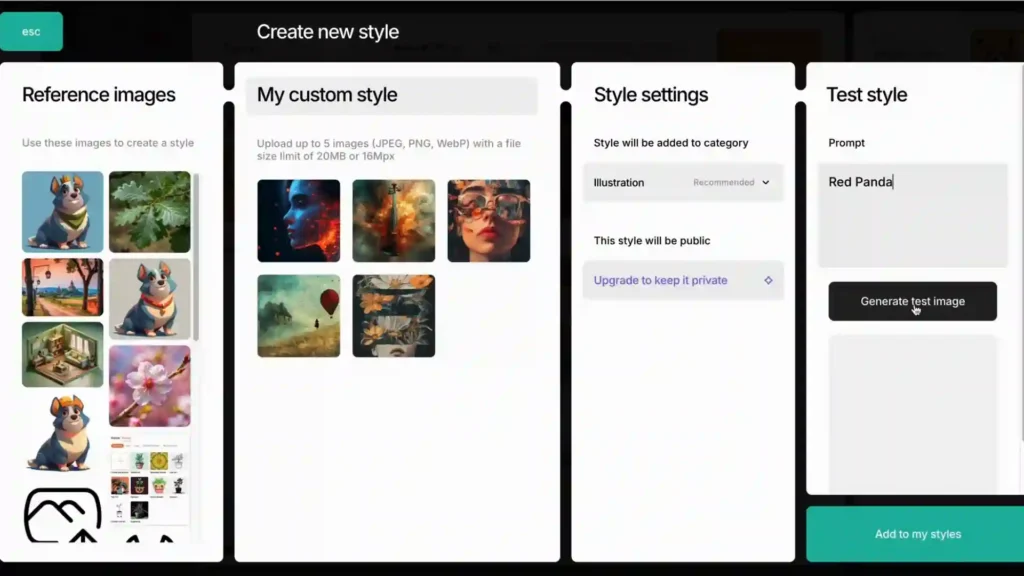Click the Generate test image button
This screenshot has width=1024, height=576.
911,301
